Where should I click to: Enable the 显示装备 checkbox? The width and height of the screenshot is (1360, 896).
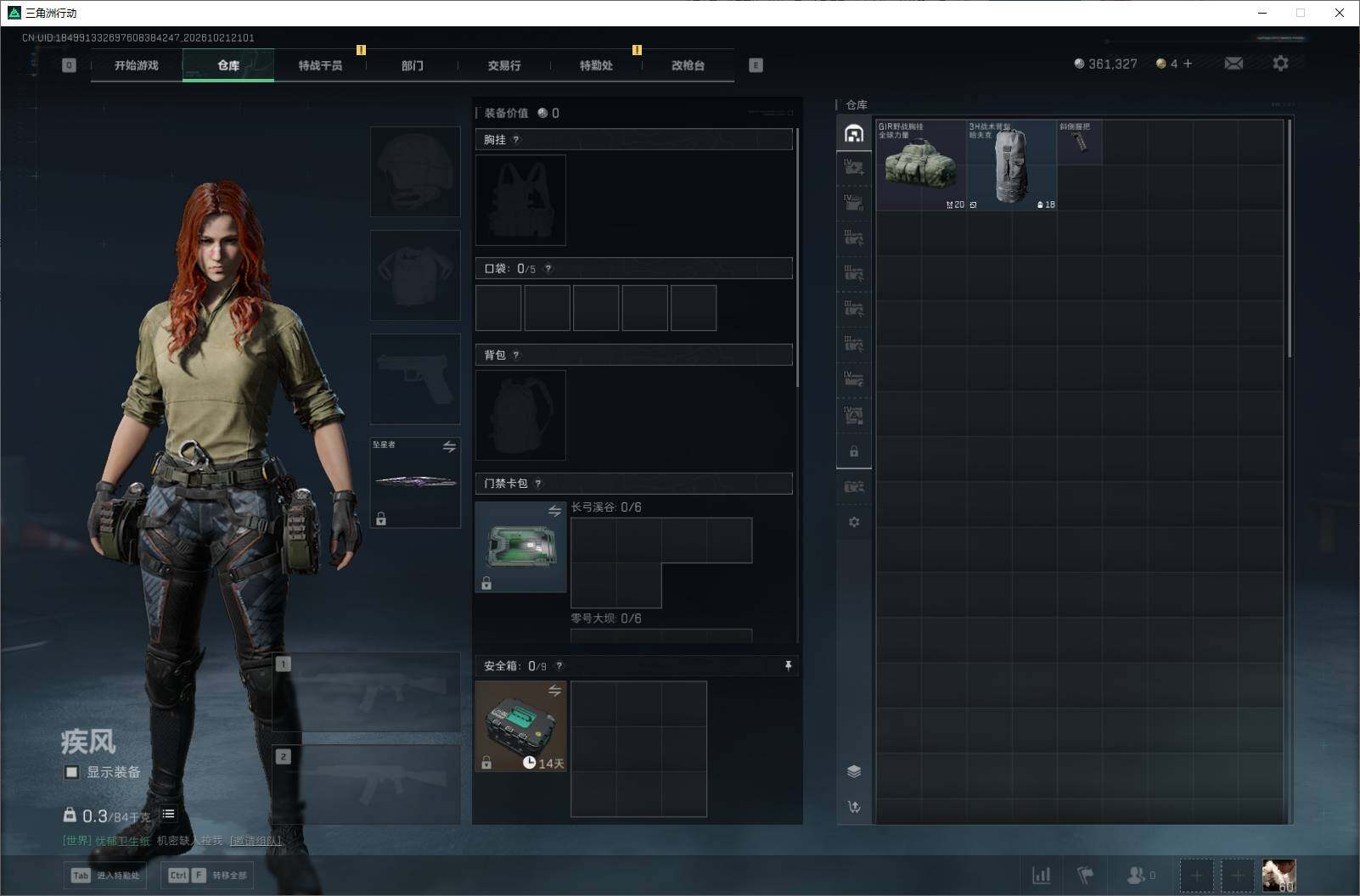pos(72,772)
